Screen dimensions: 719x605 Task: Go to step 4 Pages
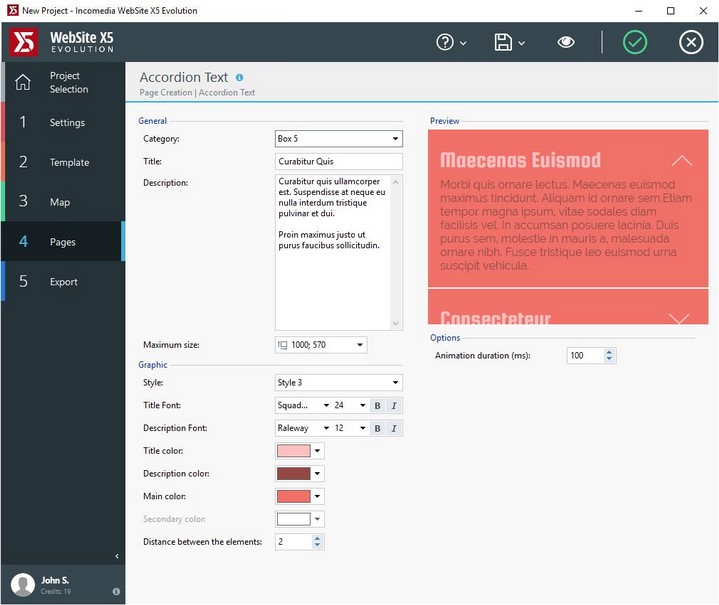click(x=63, y=241)
